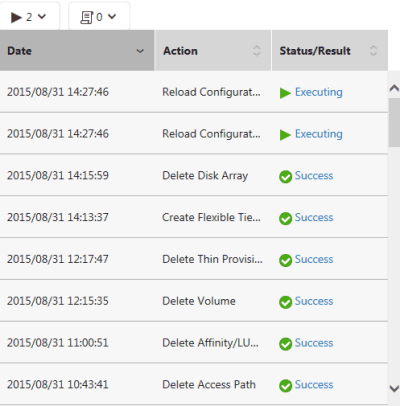Open Success link for Delete Affinity/LUN row
This screenshot has width=400, height=406.
pyautogui.click(x=314, y=343)
